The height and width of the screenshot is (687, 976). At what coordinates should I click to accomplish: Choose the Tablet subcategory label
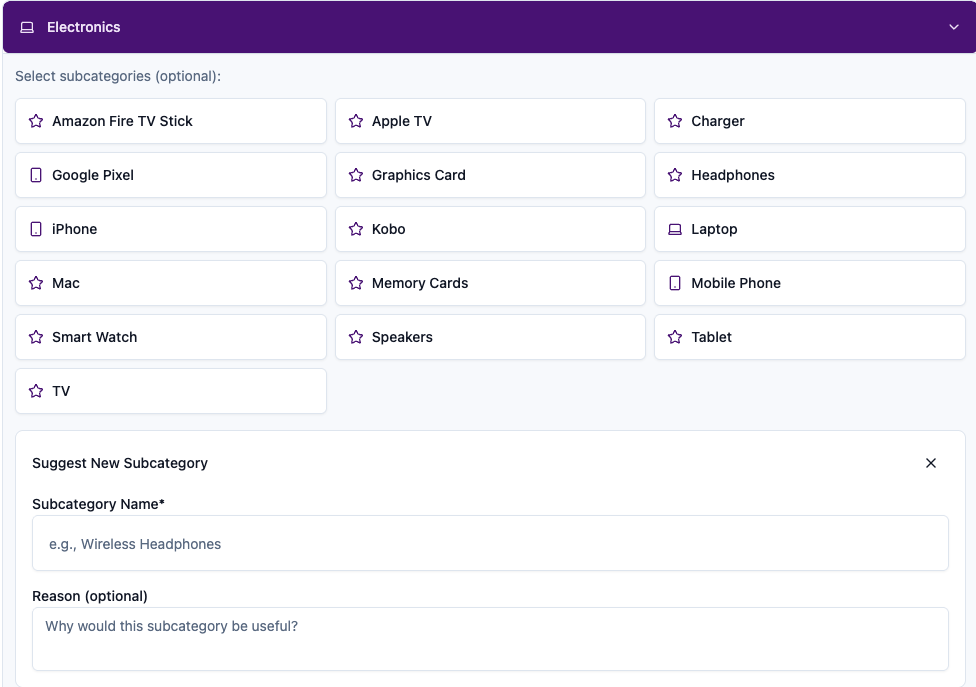pos(711,337)
